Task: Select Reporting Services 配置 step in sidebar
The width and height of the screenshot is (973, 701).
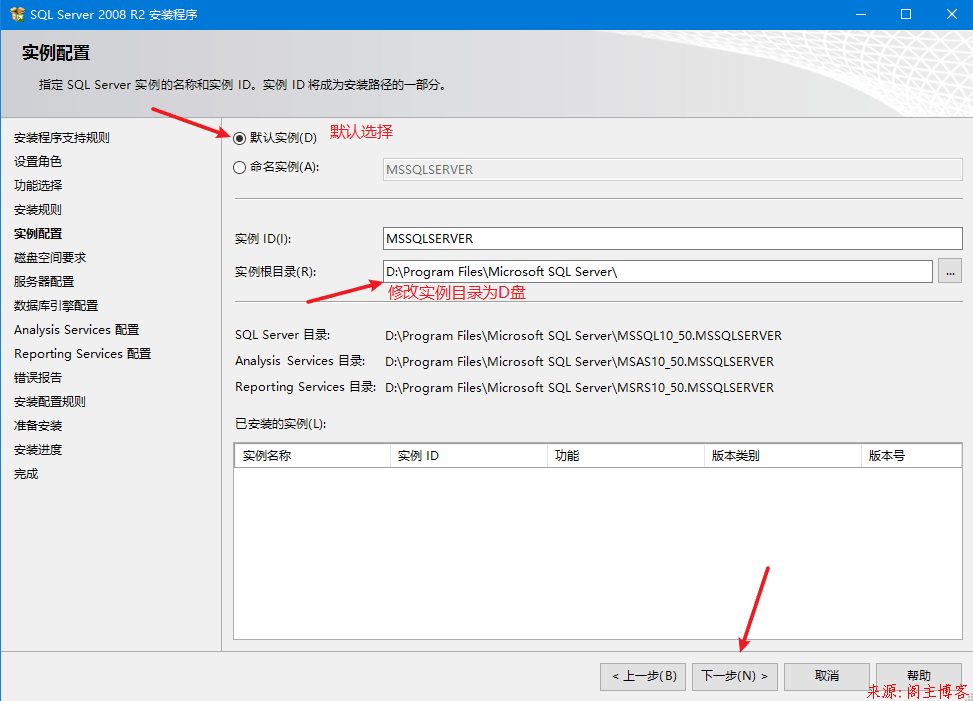Action: click(x=83, y=354)
